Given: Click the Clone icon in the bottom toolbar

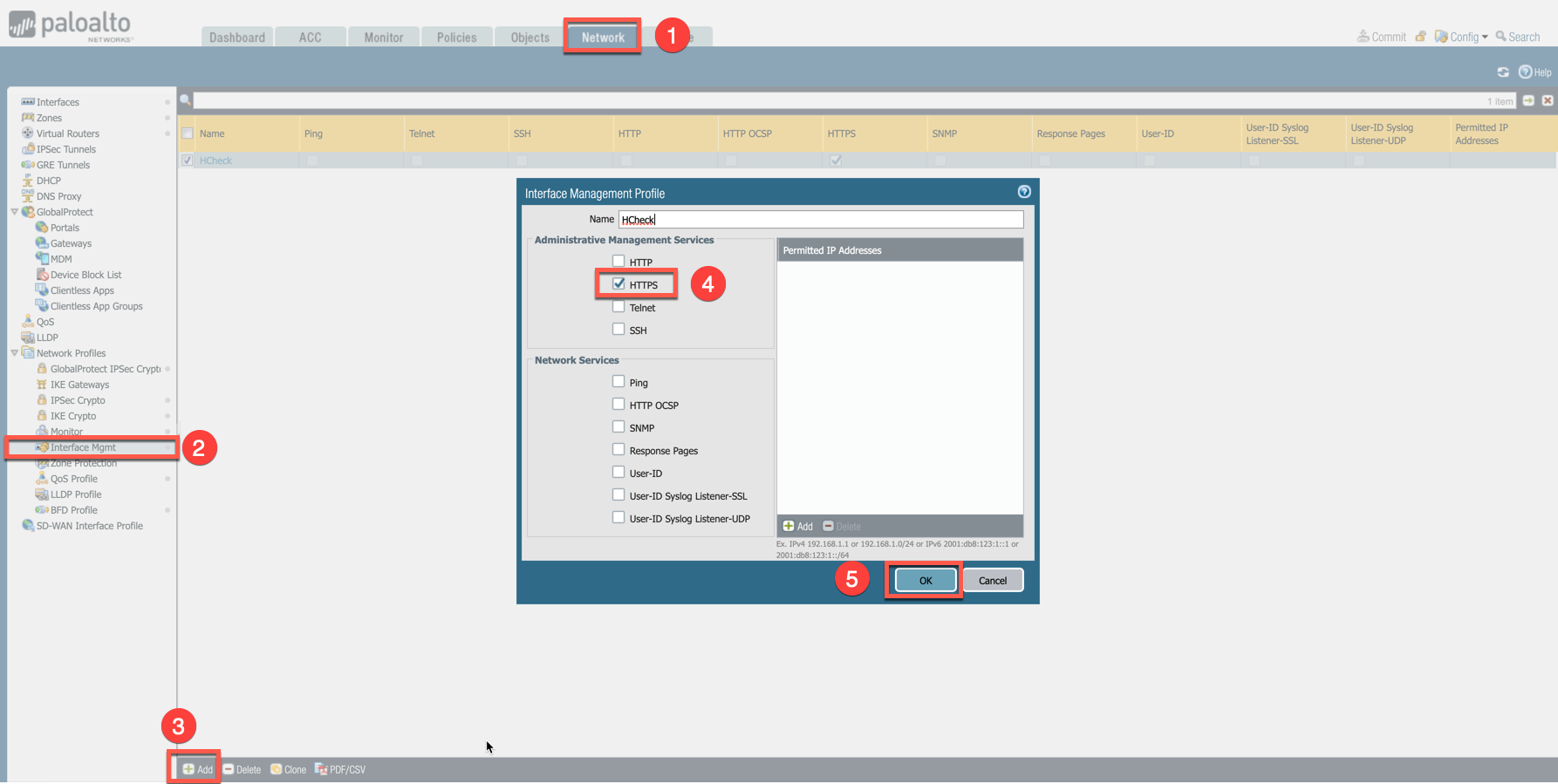Looking at the screenshot, I should 277,769.
